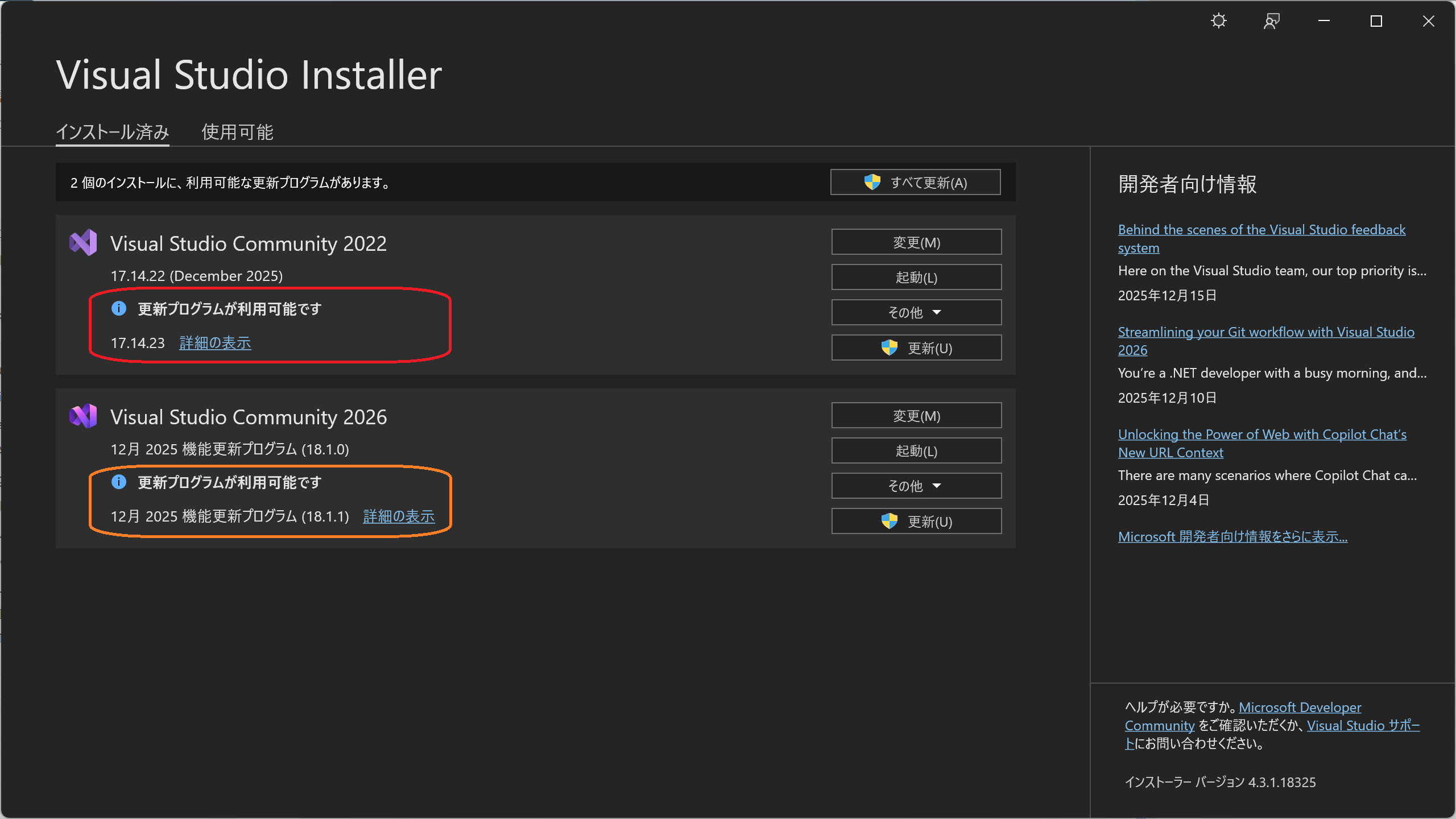Click info icon for the 18.1.1 update

(118, 482)
